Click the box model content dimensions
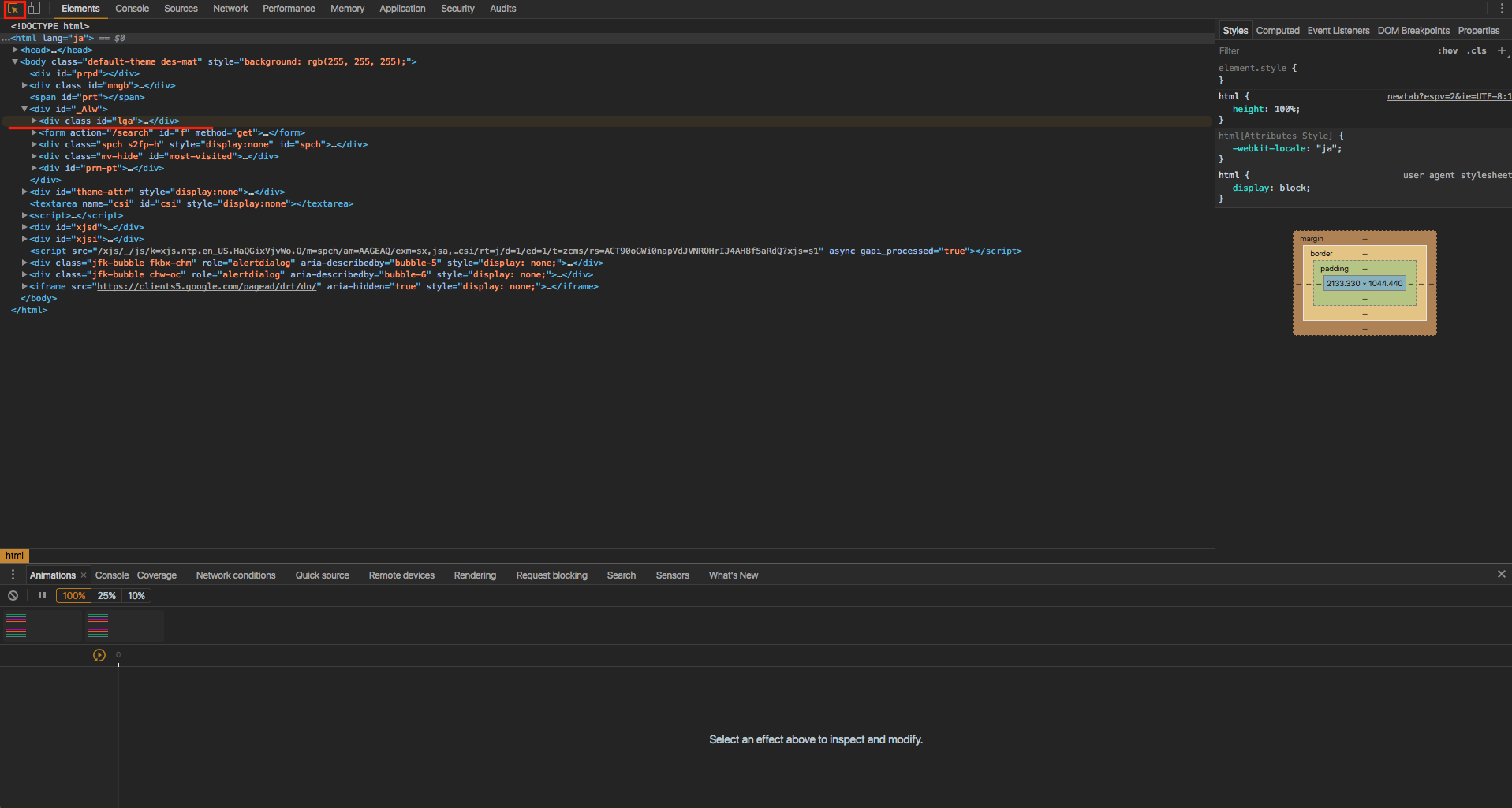The width and height of the screenshot is (1512, 808). point(1365,284)
